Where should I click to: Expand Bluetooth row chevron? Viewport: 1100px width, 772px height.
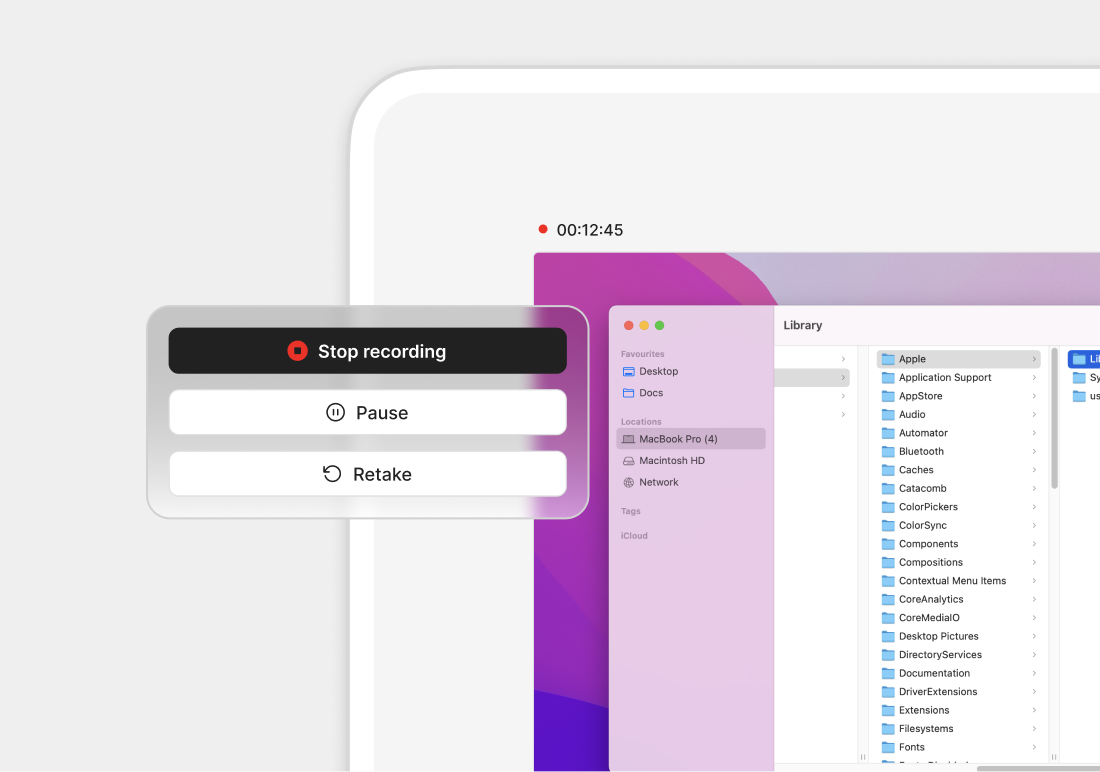click(1034, 451)
